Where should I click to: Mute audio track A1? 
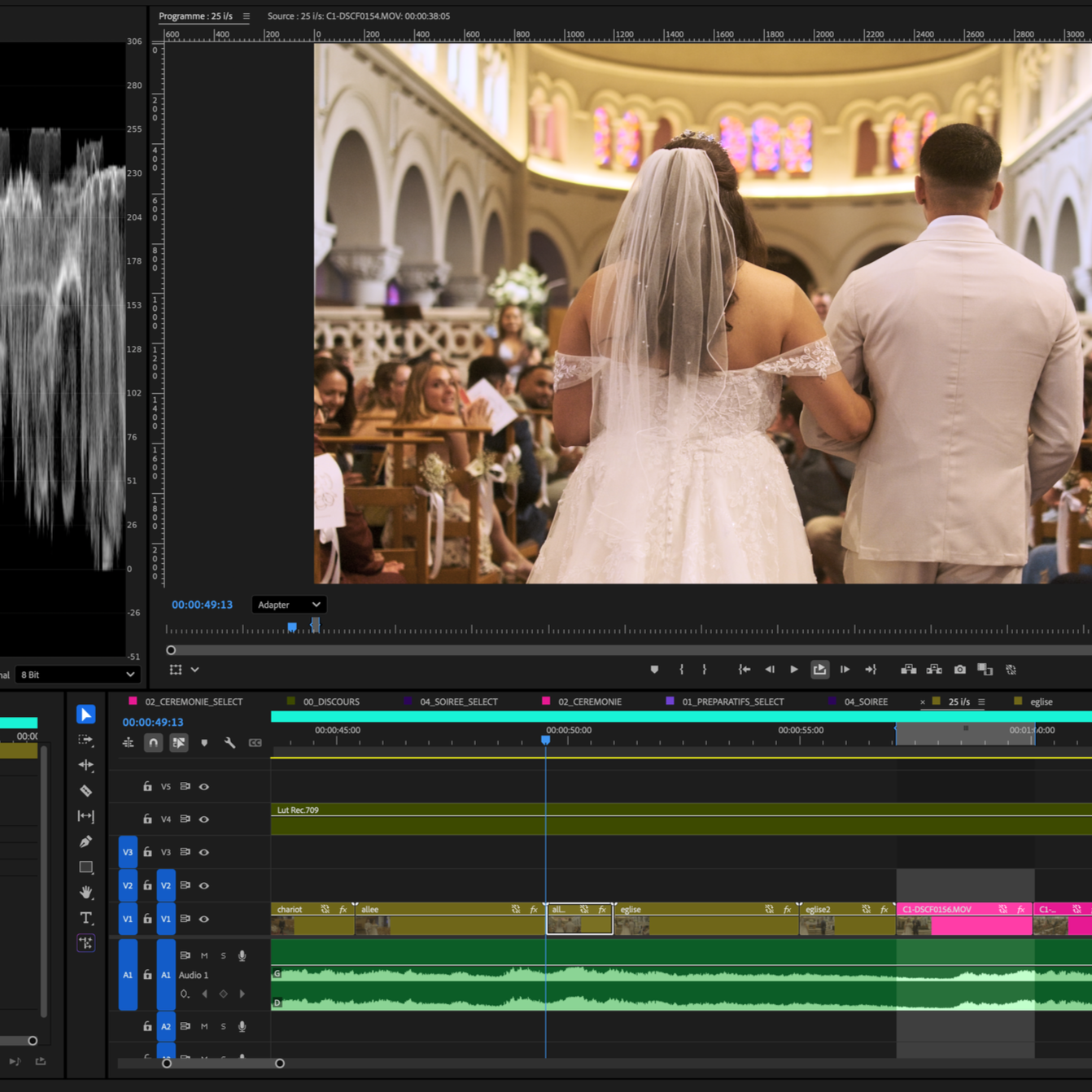(204, 955)
